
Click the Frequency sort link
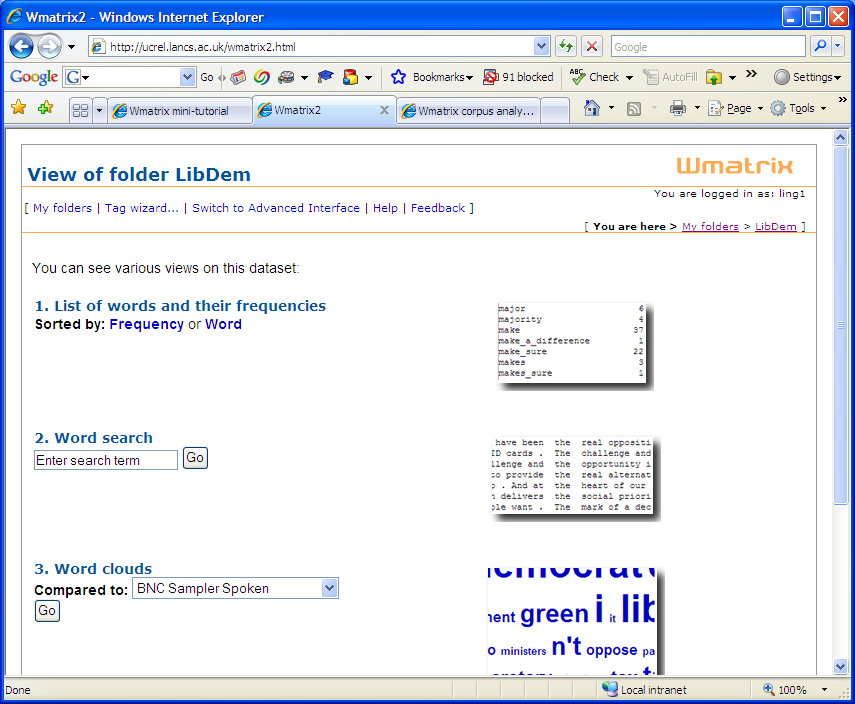coord(146,324)
